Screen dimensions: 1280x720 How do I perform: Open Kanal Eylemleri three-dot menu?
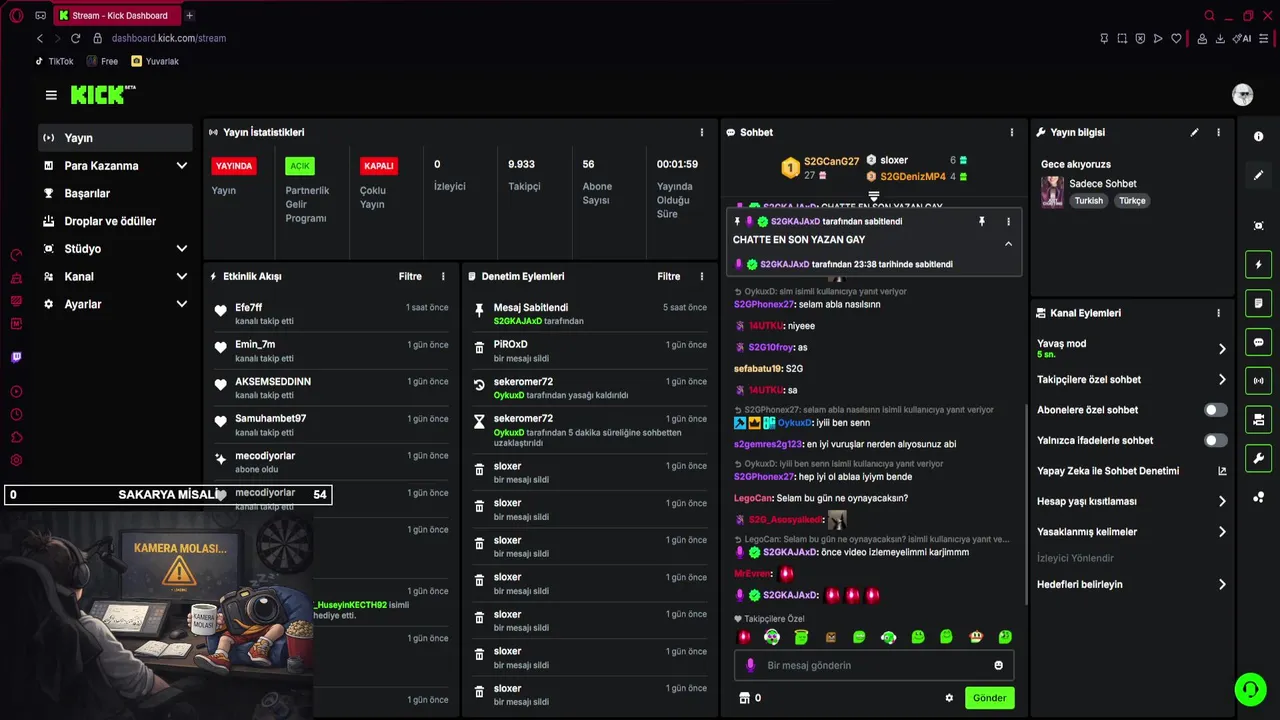[1218, 313]
